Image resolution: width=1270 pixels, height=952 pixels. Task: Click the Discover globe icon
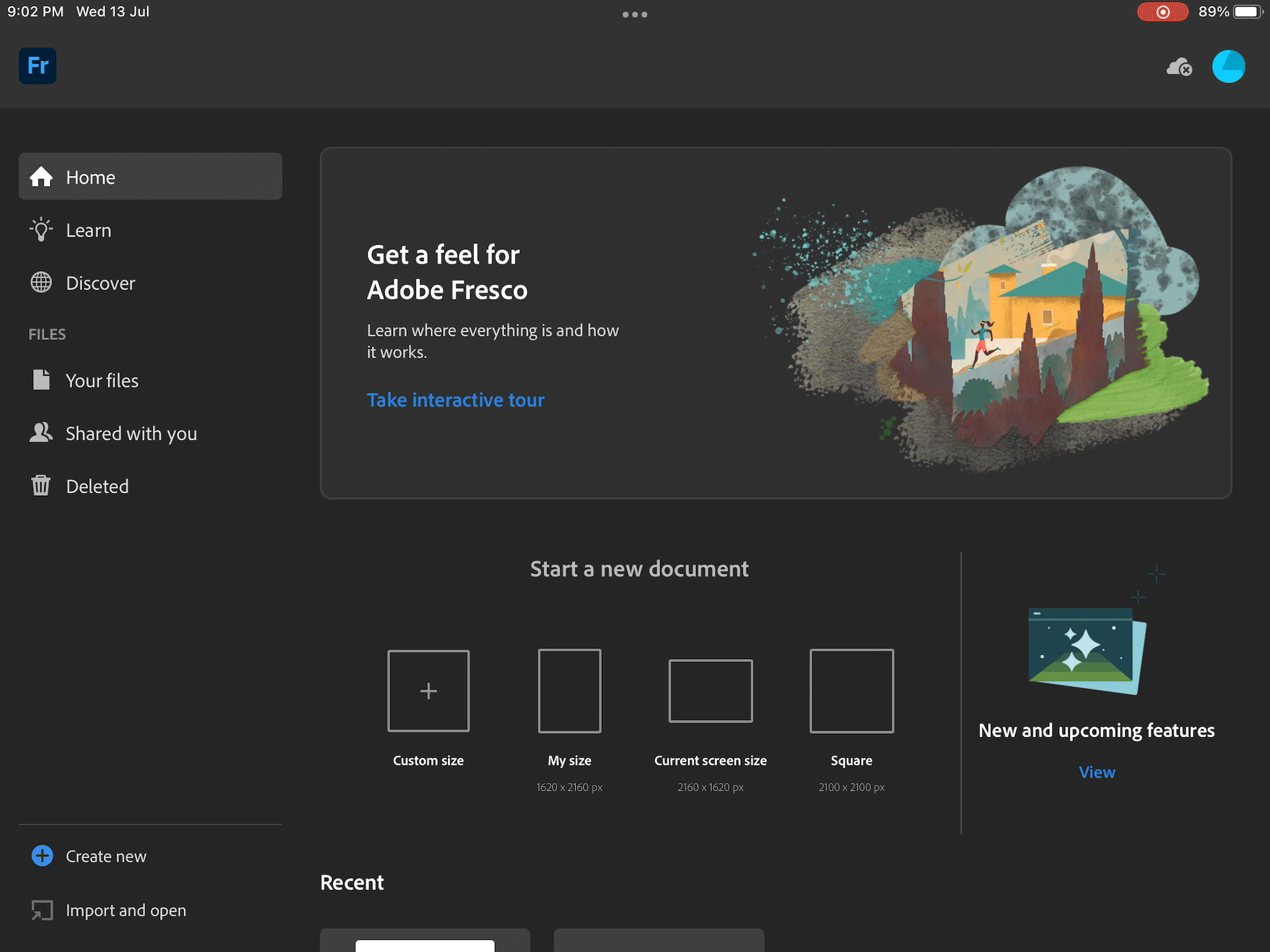click(x=41, y=283)
